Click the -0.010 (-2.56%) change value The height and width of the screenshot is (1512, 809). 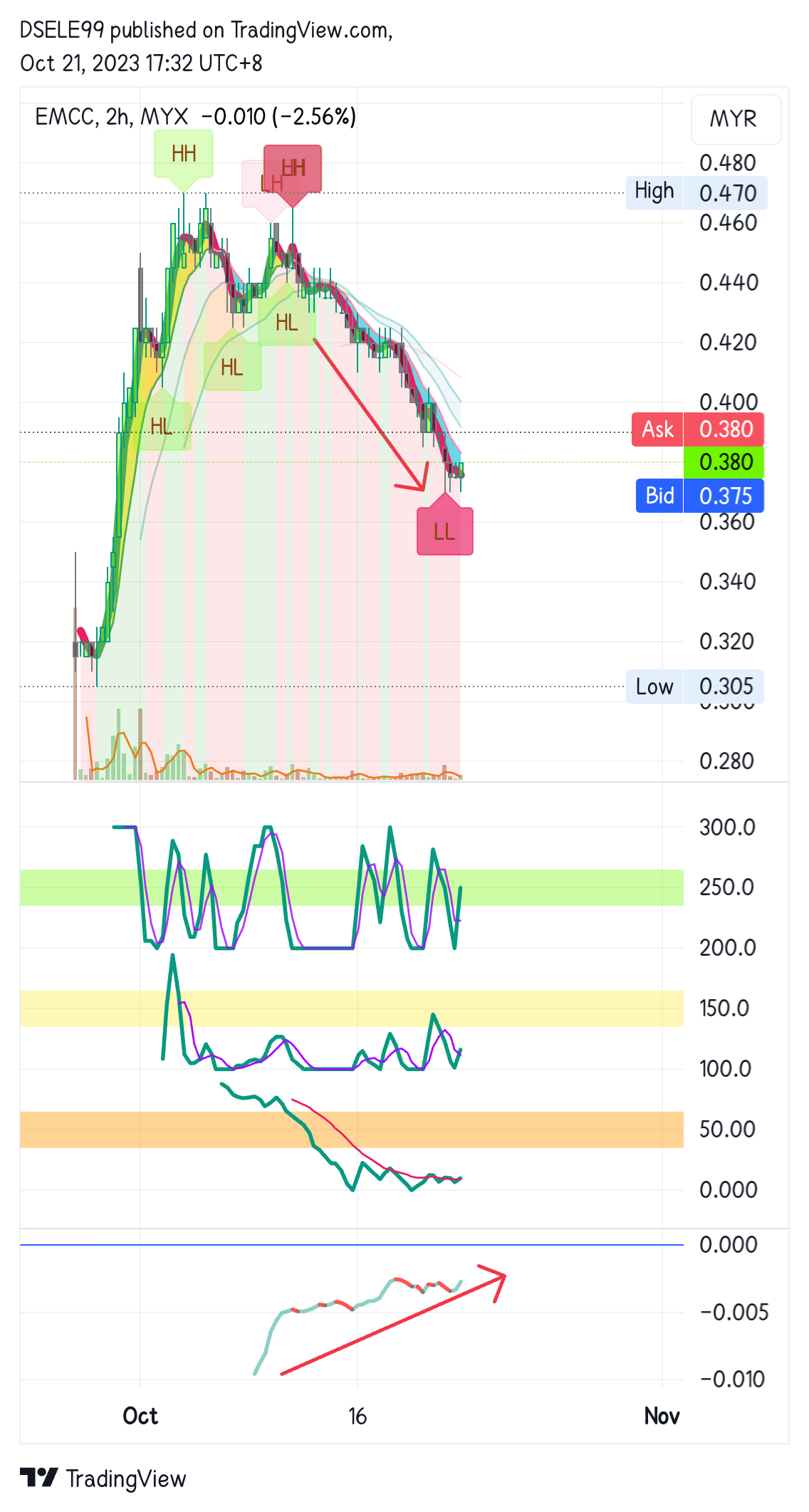(x=278, y=117)
